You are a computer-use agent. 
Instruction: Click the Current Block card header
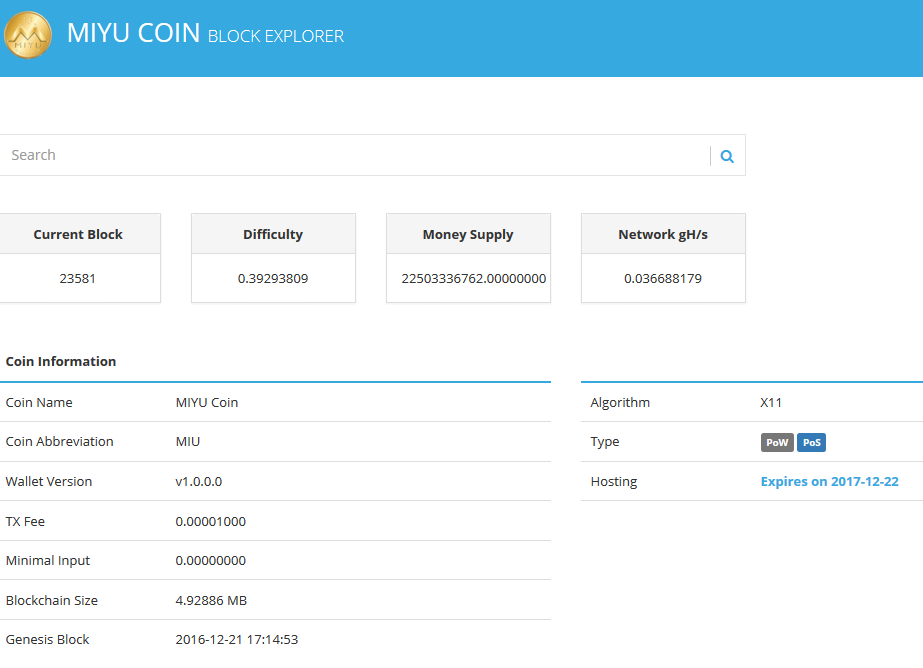(x=79, y=234)
